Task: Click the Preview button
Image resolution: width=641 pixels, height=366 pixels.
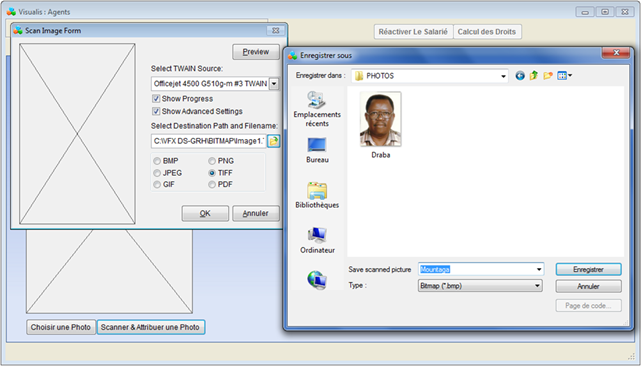Action: pyautogui.click(x=256, y=52)
